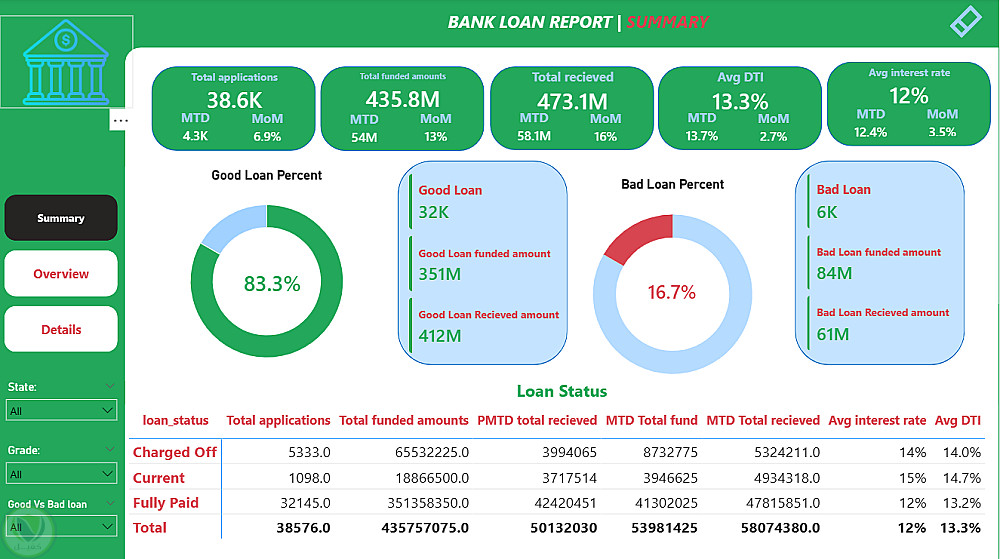Go to the Overview page

tap(61, 273)
